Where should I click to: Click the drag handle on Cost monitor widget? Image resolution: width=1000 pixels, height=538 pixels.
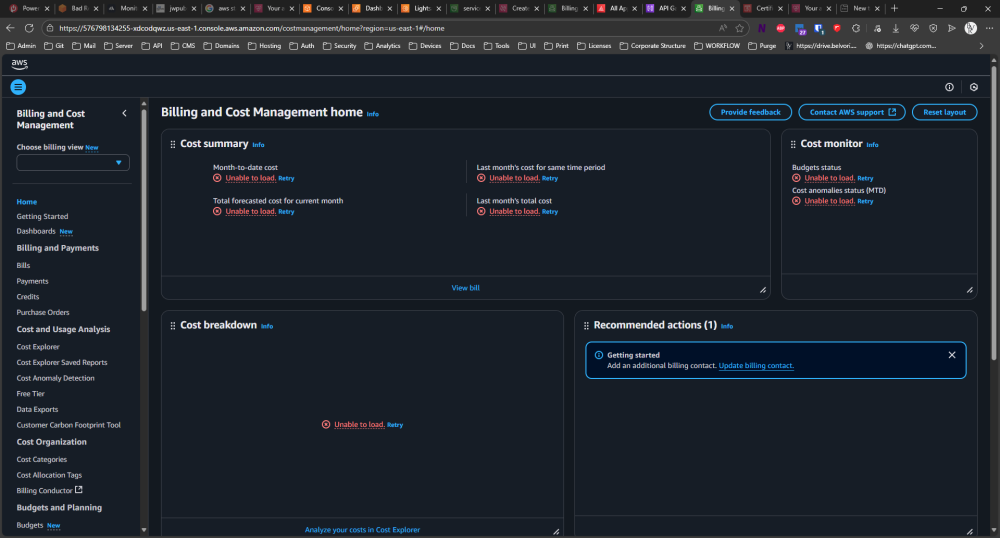[x=793, y=145]
